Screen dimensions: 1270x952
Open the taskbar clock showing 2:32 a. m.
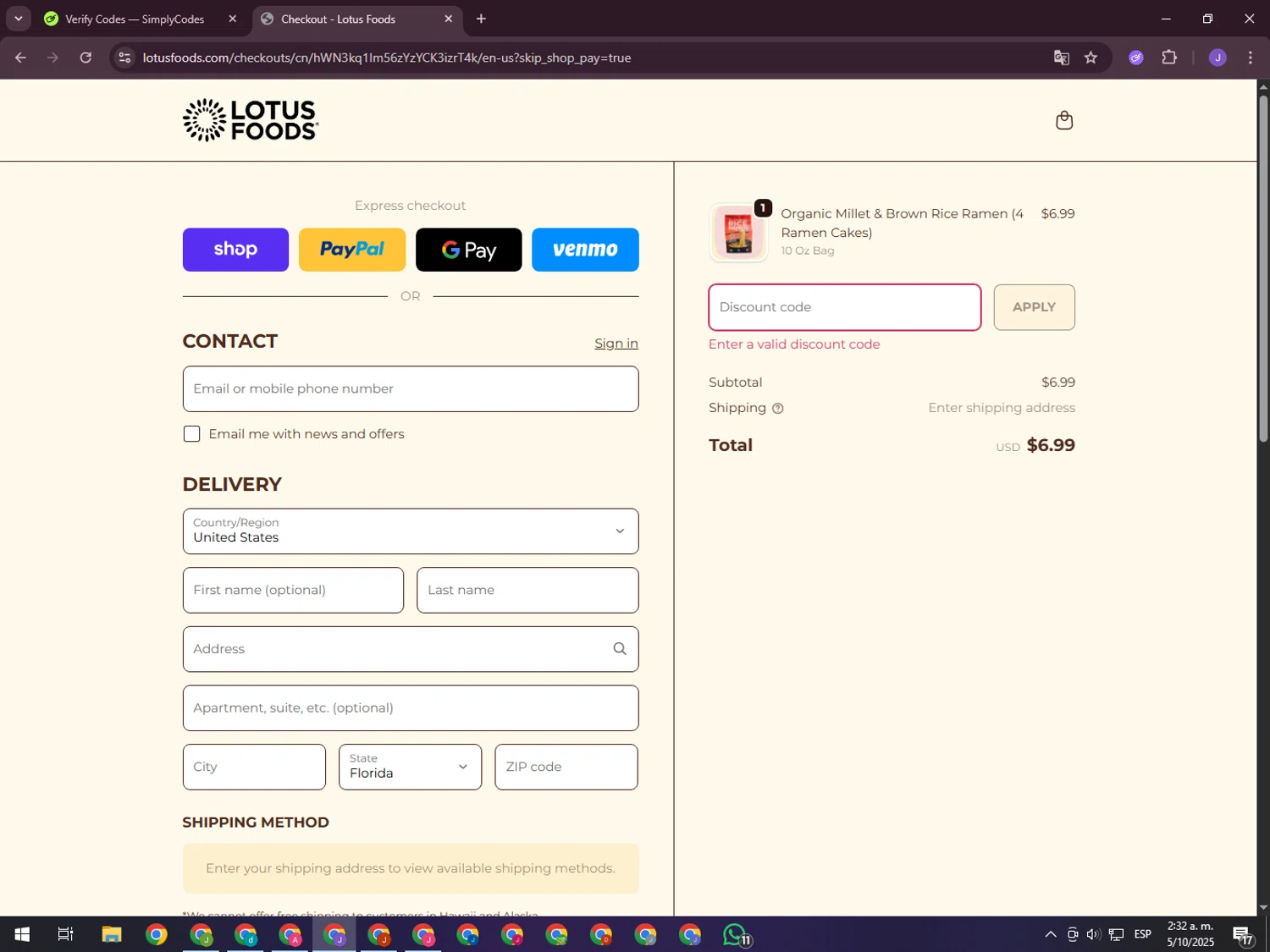click(1190, 934)
